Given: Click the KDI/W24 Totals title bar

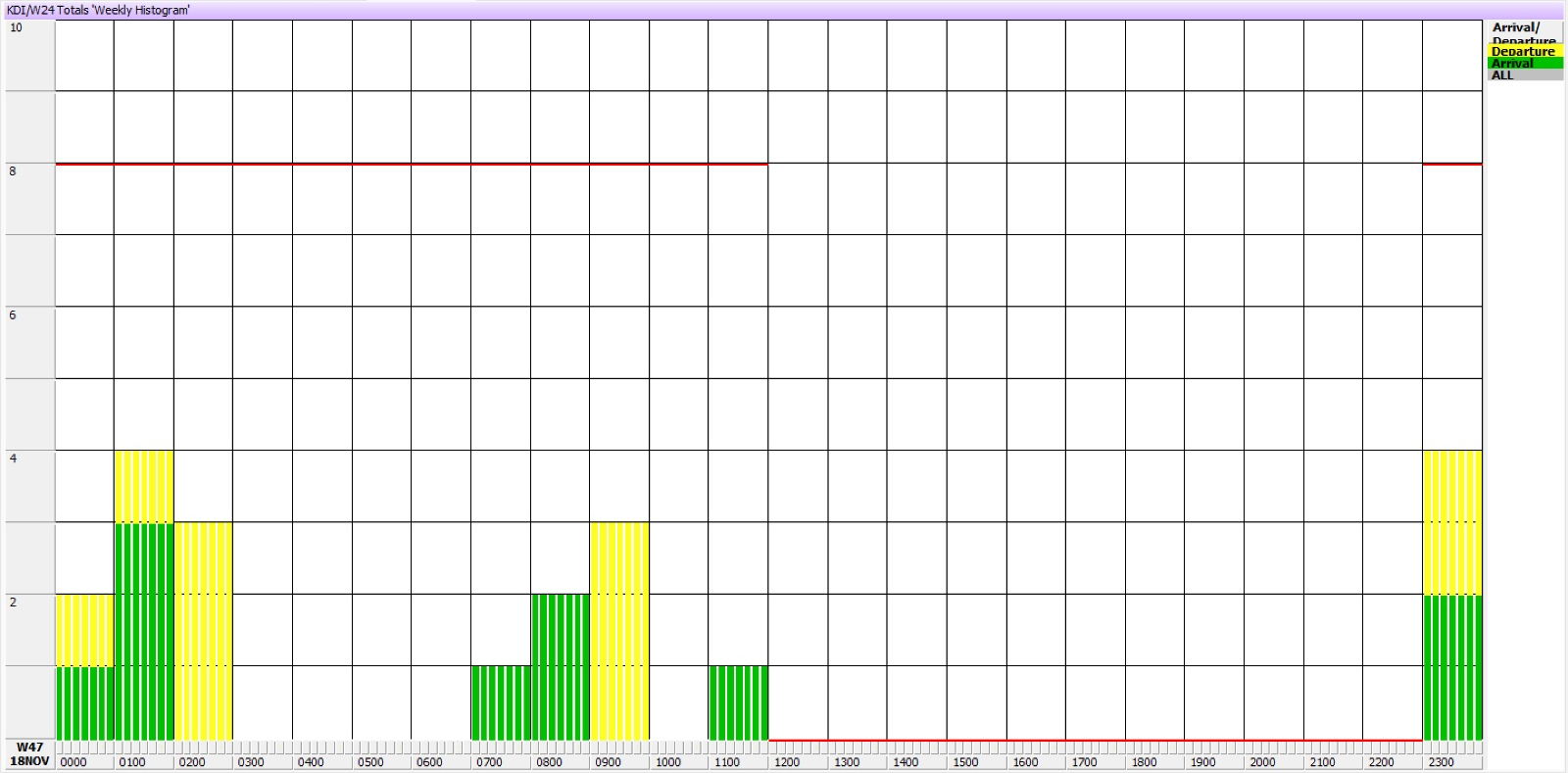Looking at the screenshot, I should pos(98,10).
